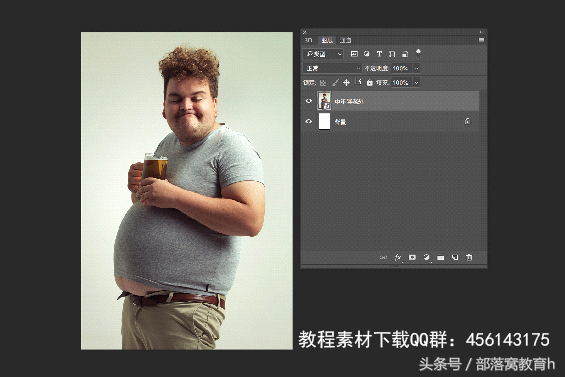This screenshot has height=377, width=565.
Task: Delete the selected layer with trash icon
Action: [469, 257]
